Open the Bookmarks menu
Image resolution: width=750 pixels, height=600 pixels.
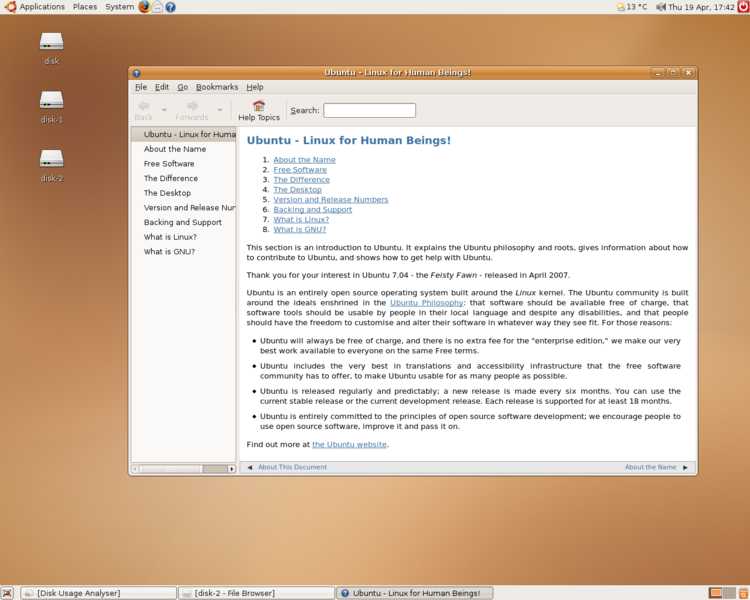(217, 87)
